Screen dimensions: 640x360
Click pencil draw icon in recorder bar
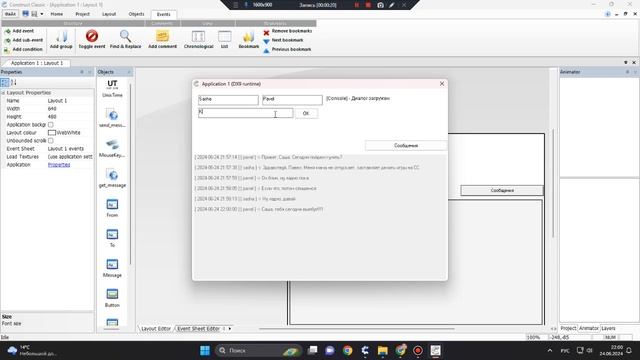391,5
